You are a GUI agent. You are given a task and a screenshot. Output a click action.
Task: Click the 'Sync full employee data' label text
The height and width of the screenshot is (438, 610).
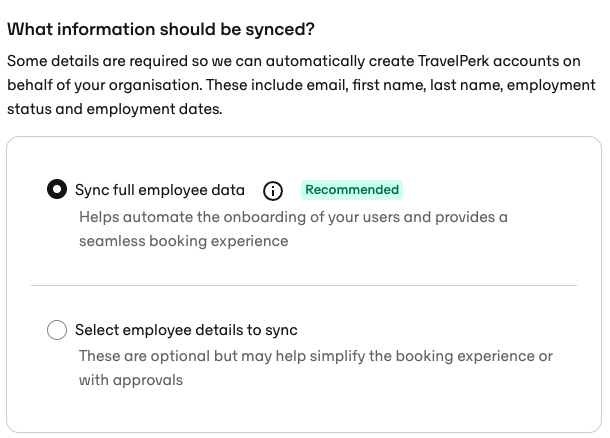pyautogui.click(x=160, y=190)
